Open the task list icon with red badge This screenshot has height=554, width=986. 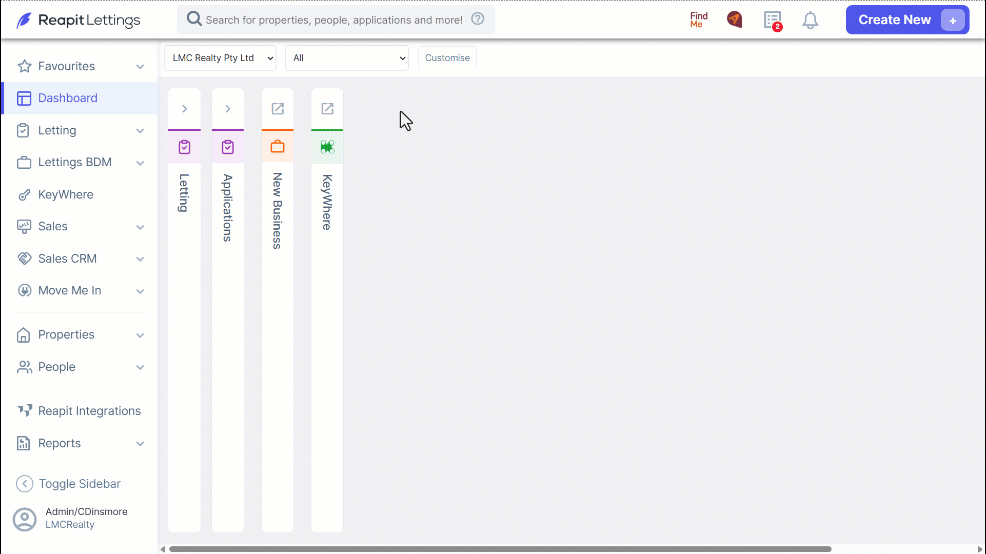(773, 20)
